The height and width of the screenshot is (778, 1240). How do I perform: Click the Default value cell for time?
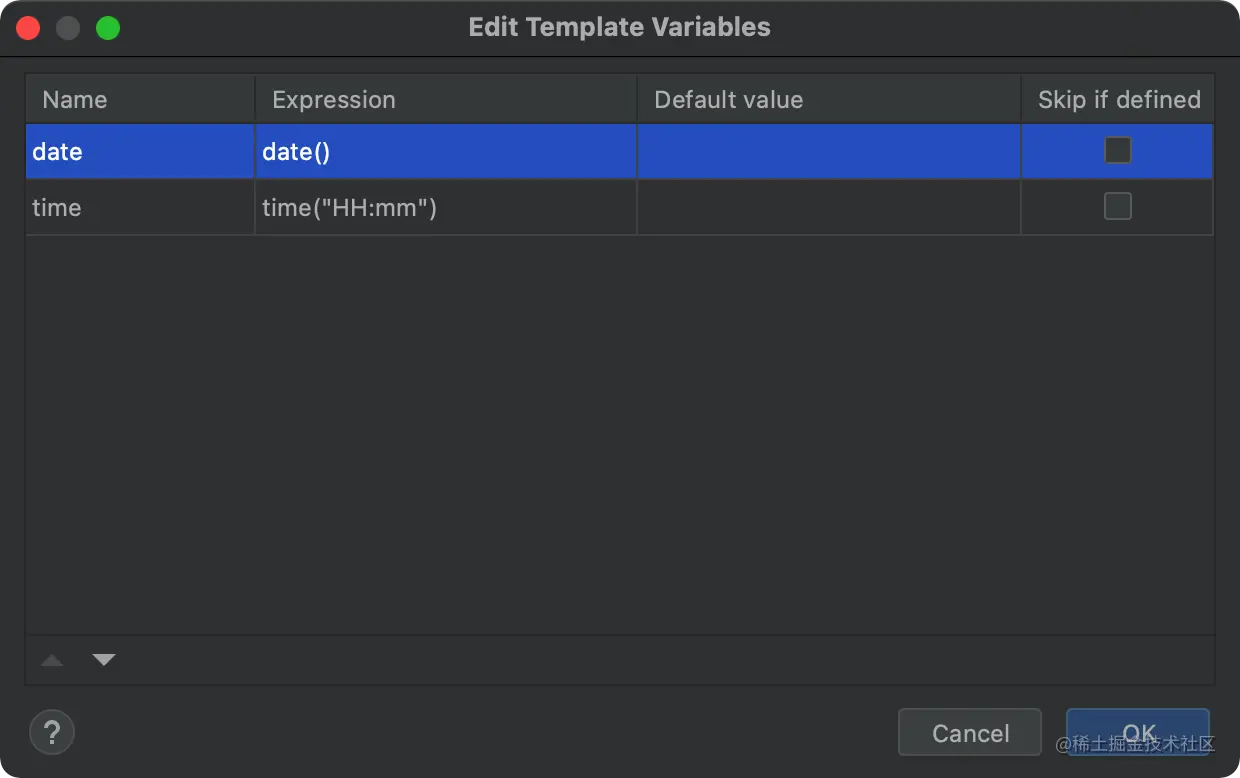(x=828, y=208)
